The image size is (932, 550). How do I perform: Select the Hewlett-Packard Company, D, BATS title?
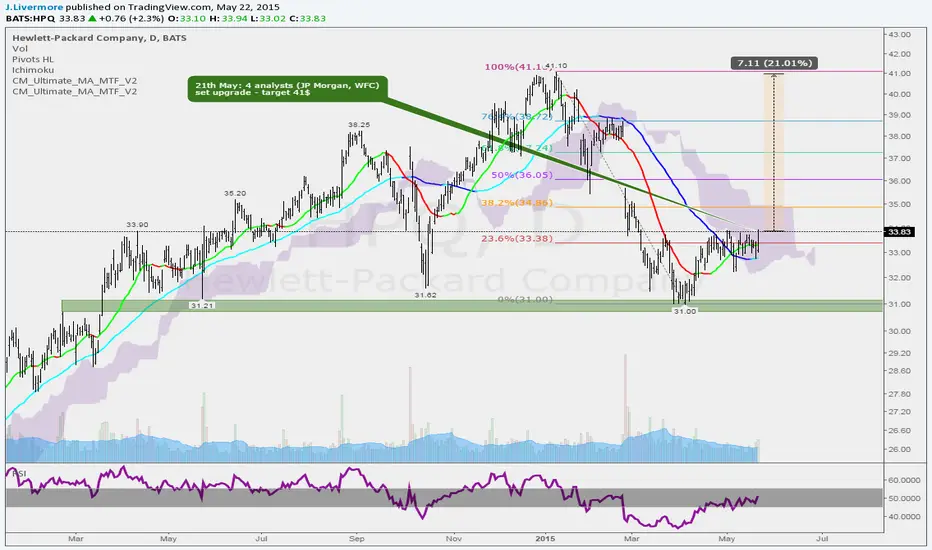[x=99, y=37]
